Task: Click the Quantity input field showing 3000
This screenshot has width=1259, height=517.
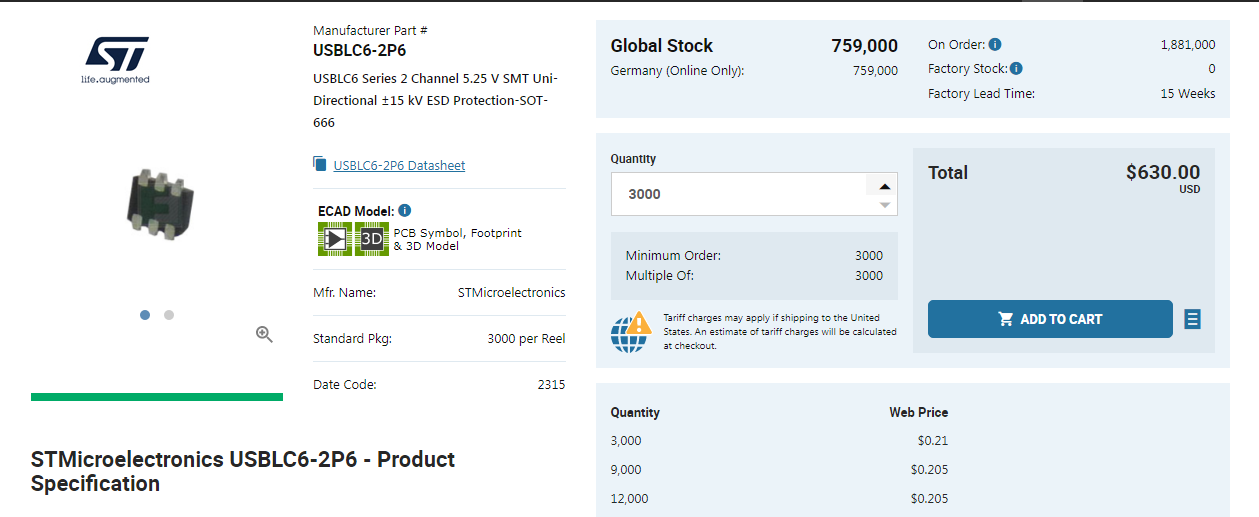Action: point(740,194)
